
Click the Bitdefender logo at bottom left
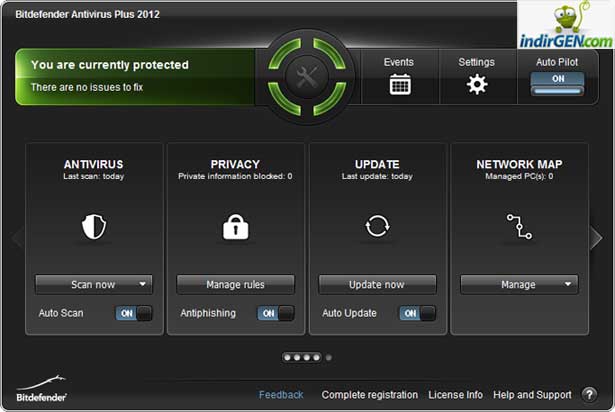pyautogui.click(x=41, y=388)
